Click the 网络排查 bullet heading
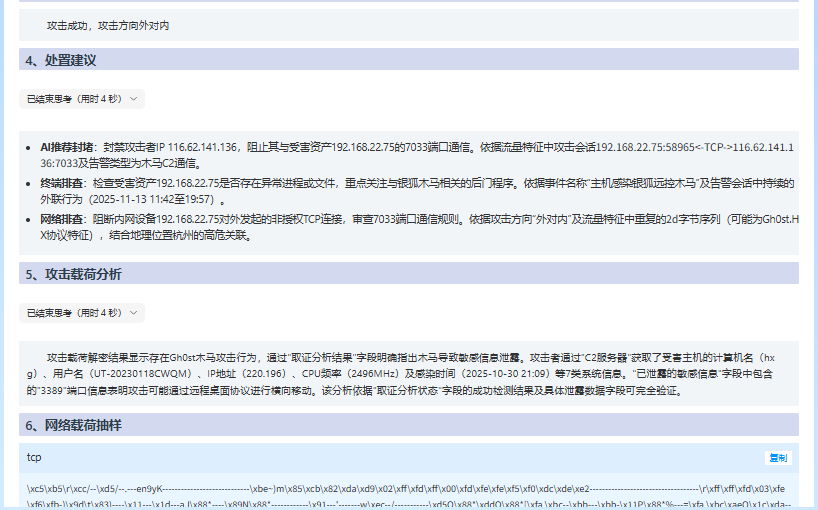 coord(63,218)
